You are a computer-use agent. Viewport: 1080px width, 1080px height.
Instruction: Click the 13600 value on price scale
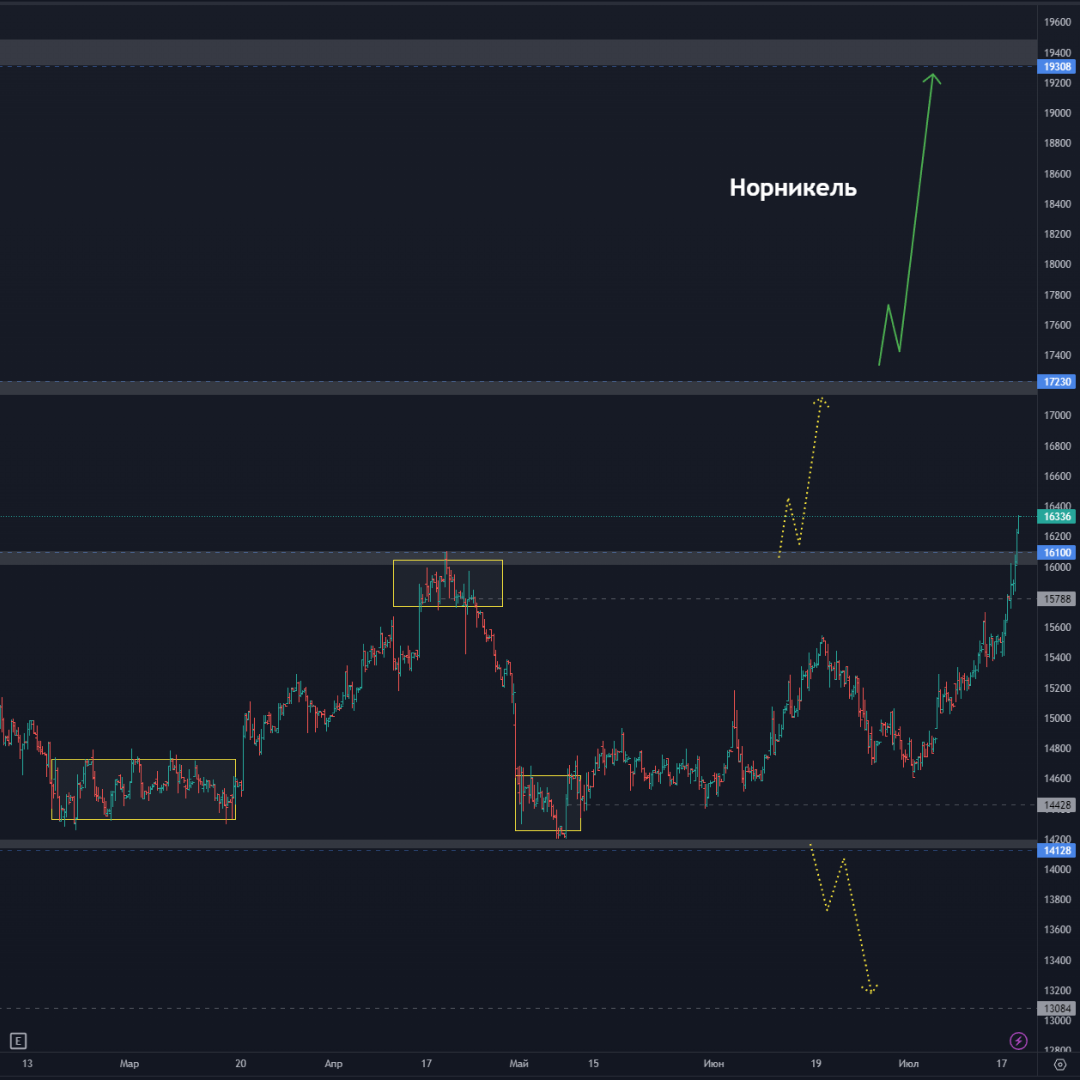click(x=1057, y=930)
